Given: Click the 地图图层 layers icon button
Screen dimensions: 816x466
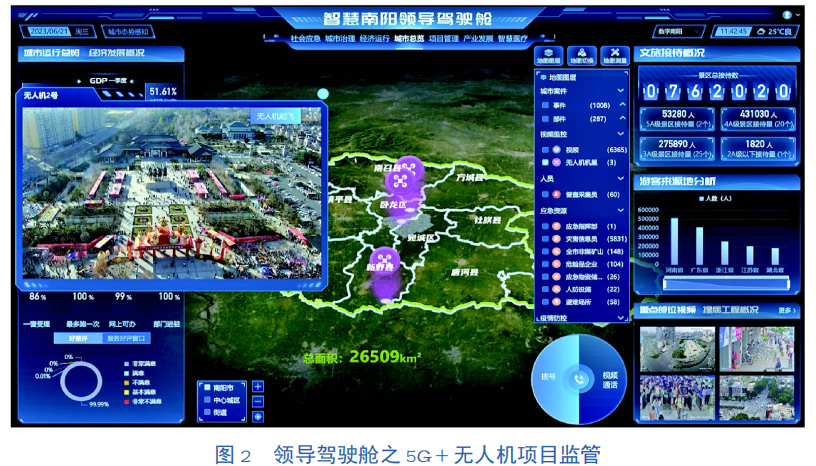Looking at the screenshot, I should coord(547,54).
